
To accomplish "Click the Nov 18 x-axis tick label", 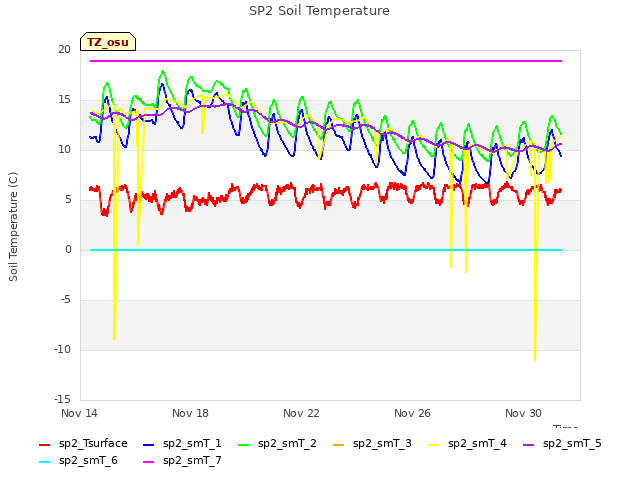I will click(190, 413).
